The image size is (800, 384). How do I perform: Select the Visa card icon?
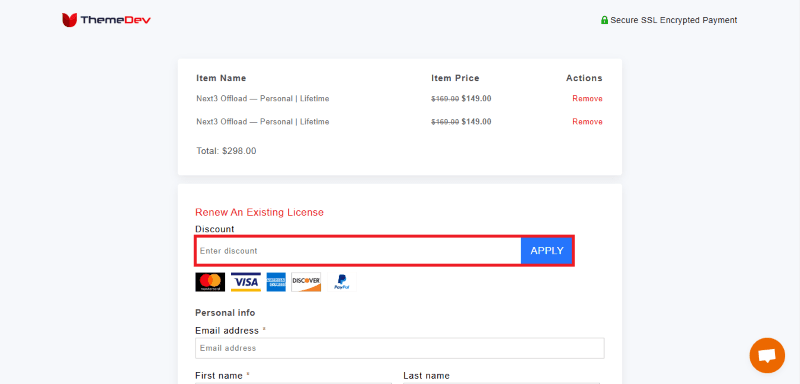pyautogui.click(x=245, y=282)
